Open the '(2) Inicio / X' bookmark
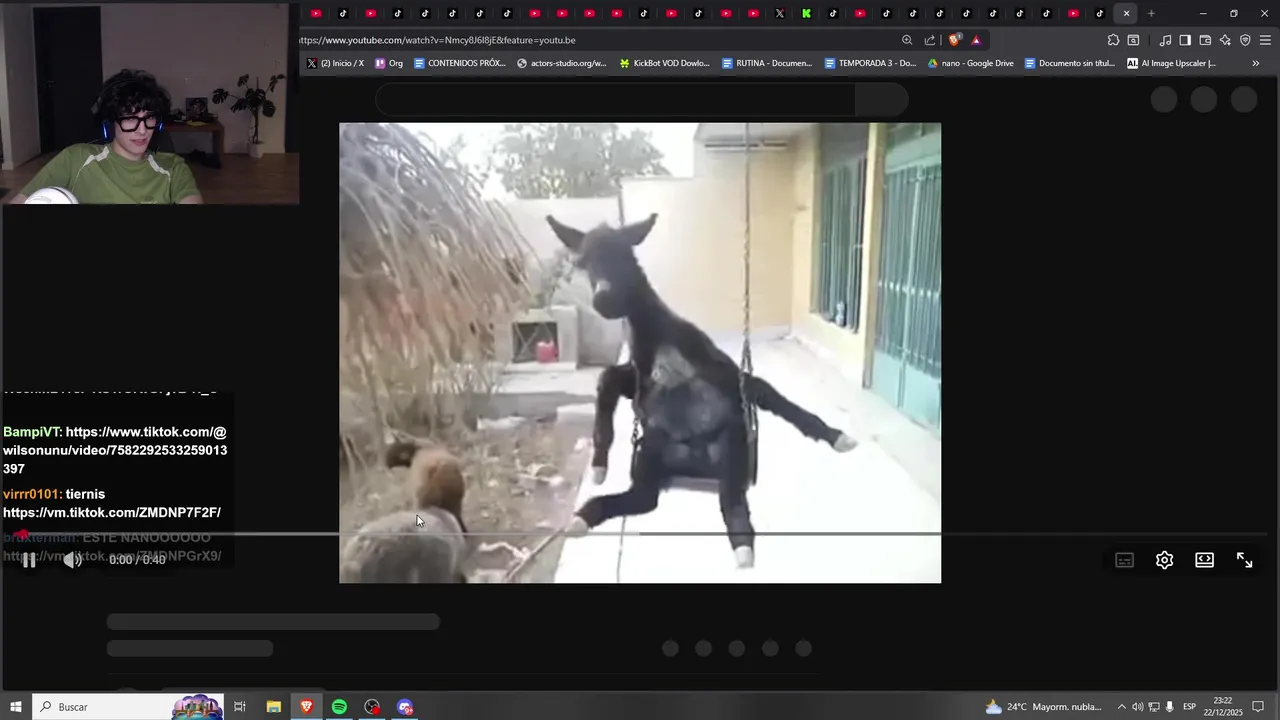The height and width of the screenshot is (720, 1280). [x=335, y=63]
